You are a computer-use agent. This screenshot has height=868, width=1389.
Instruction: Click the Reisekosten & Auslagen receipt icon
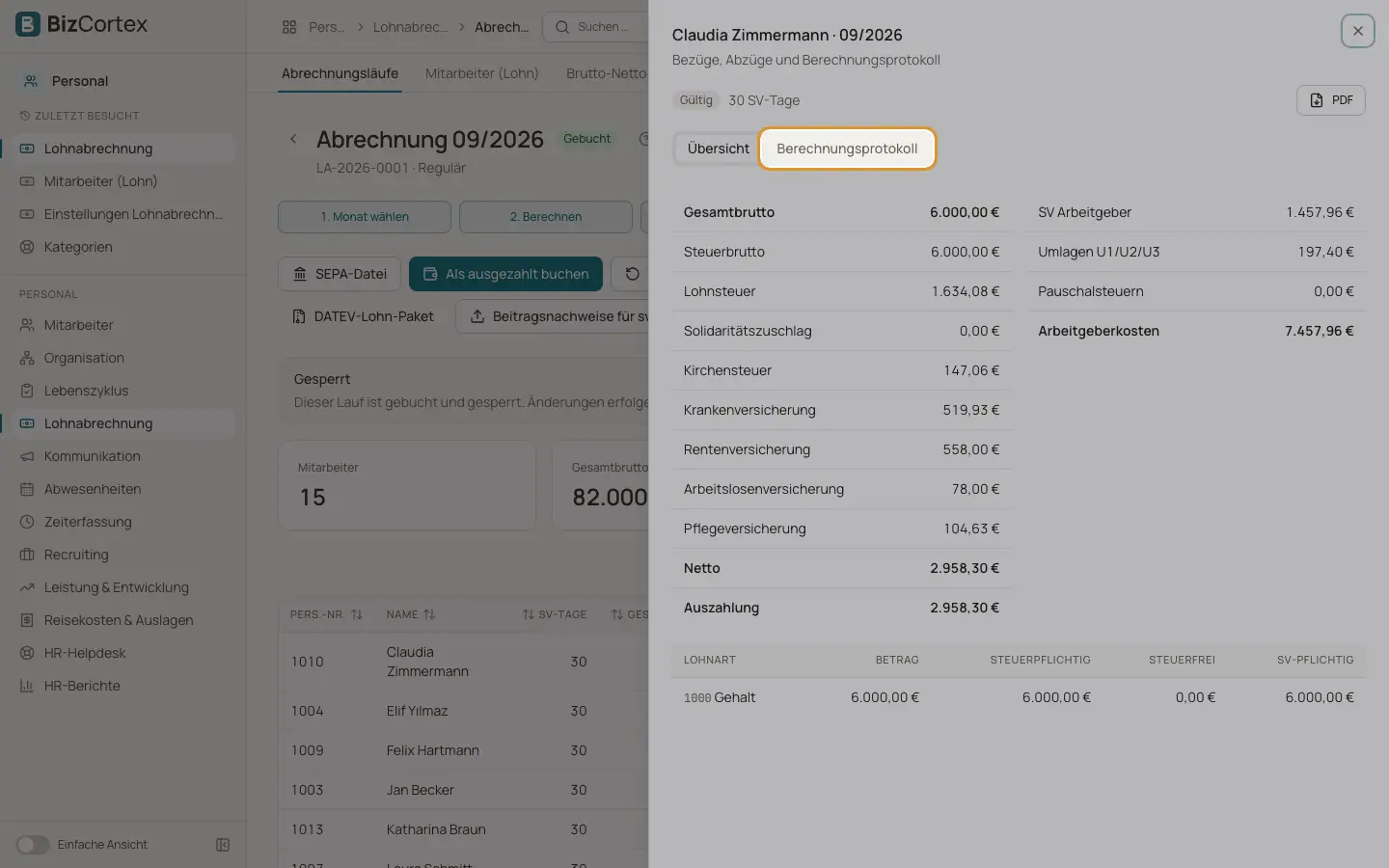point(27,620)
